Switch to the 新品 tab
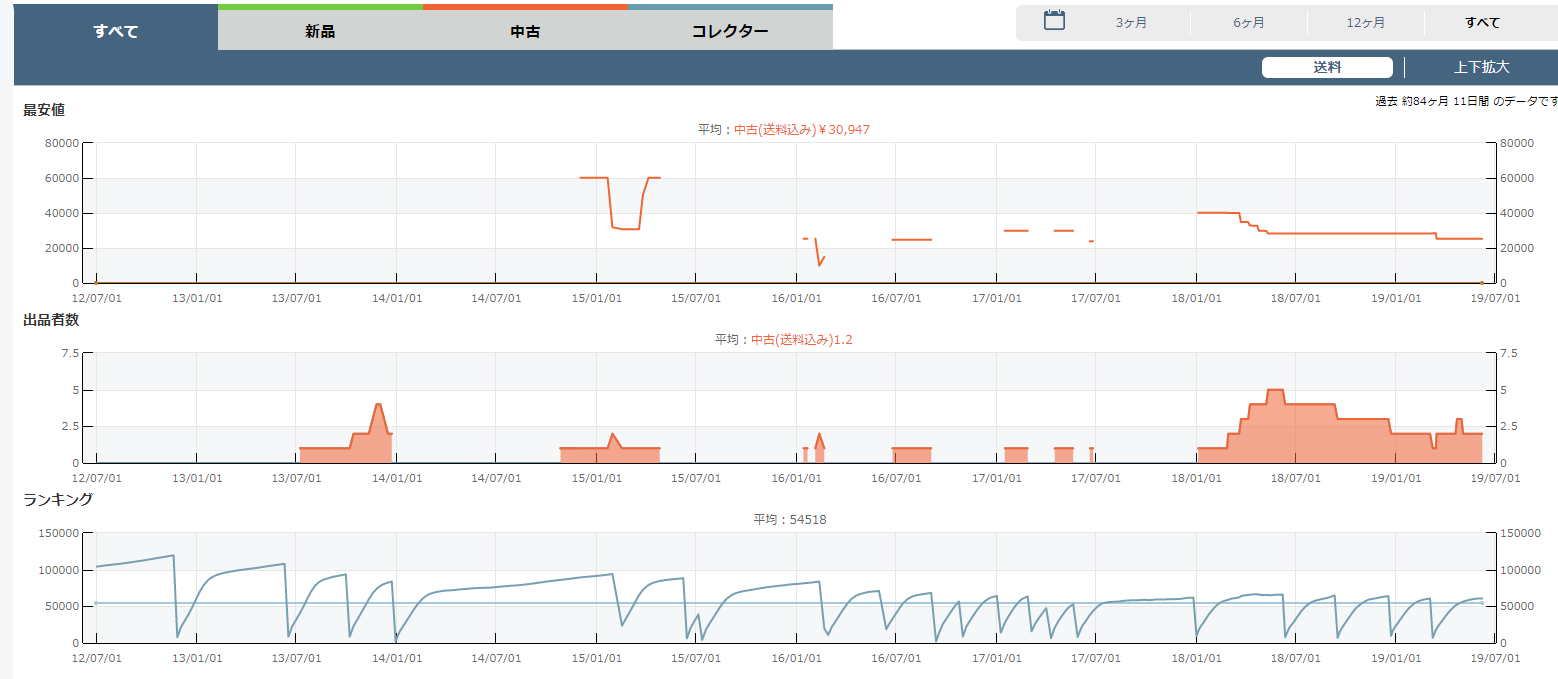Image resolution: width=1558 pixels, height=679 pixels. 320,31
